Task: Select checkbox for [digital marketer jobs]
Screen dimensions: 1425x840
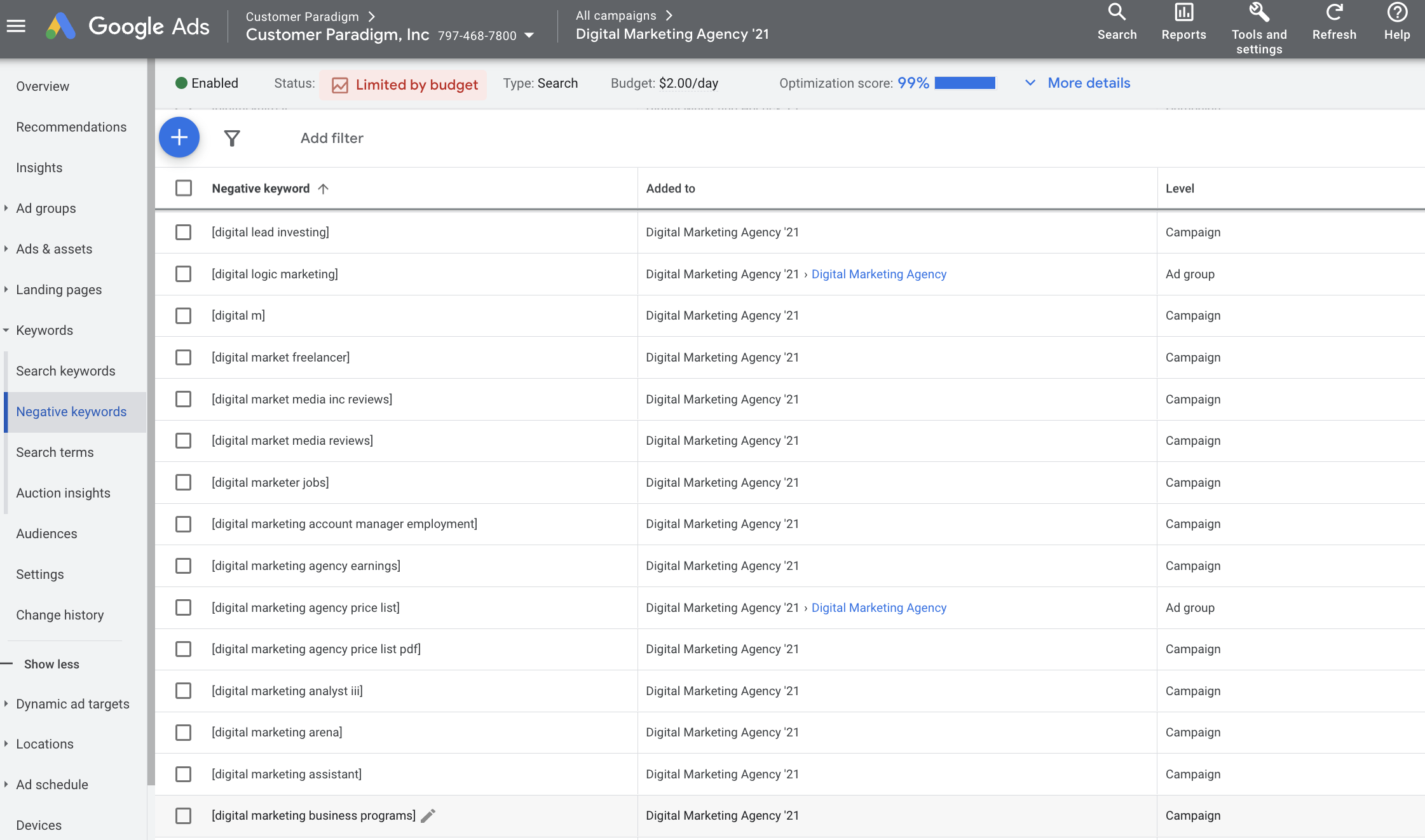Action: tap(183, 482)
